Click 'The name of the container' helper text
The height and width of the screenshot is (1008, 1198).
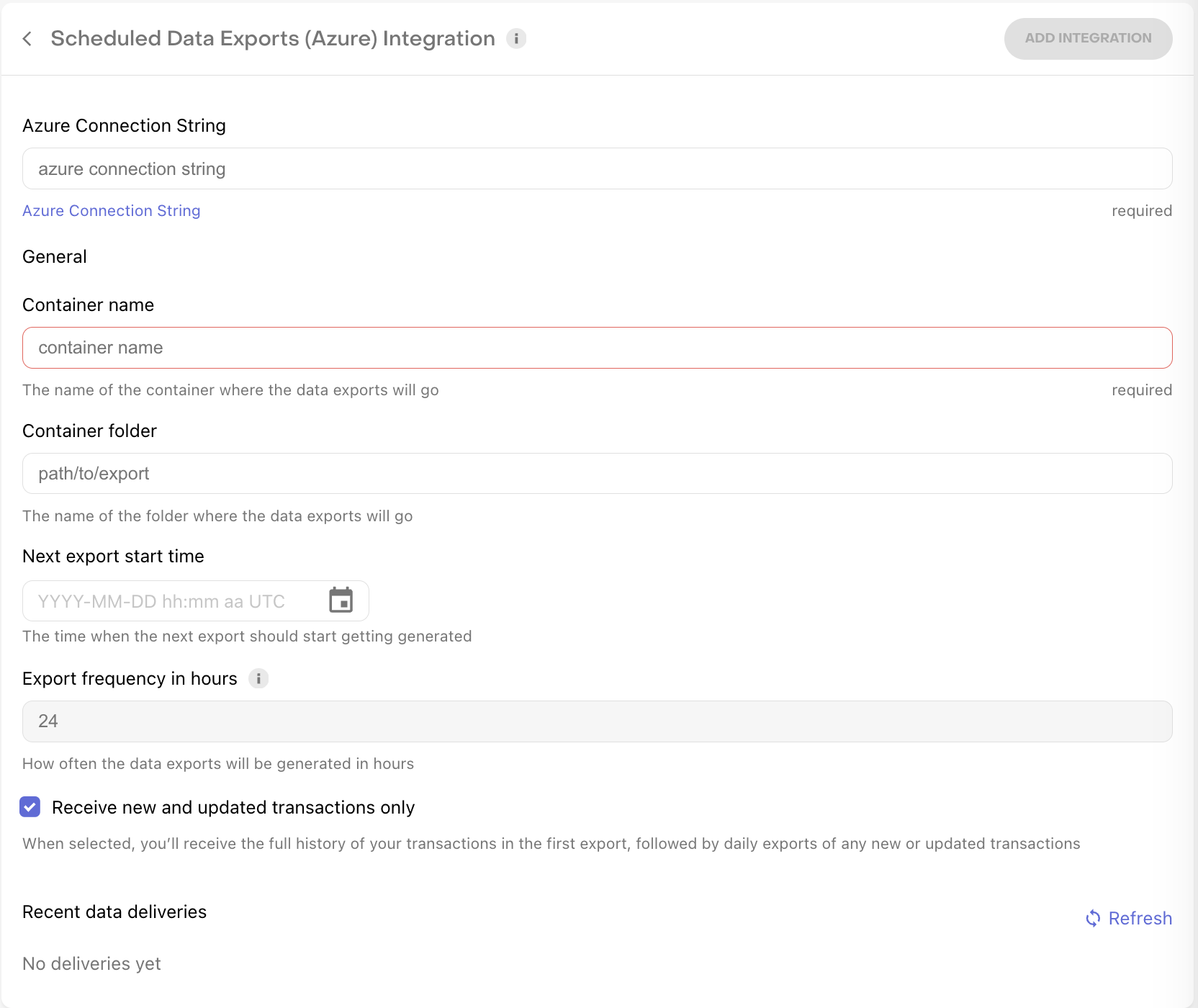tap(230, 390)
